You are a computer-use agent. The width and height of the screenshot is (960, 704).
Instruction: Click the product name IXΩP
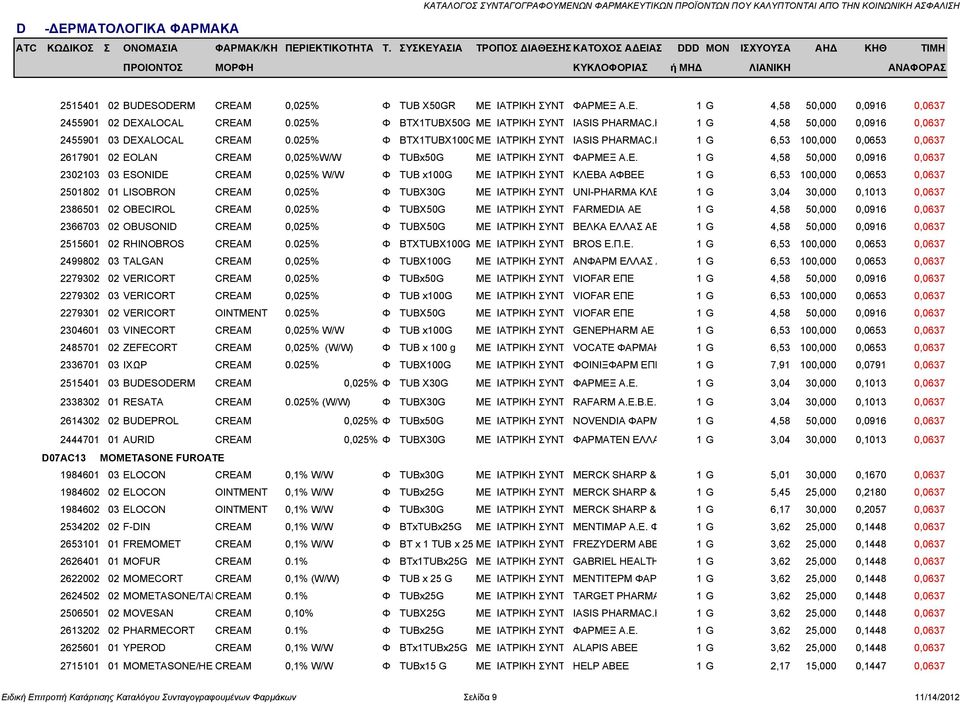click(x=135, y=365)
